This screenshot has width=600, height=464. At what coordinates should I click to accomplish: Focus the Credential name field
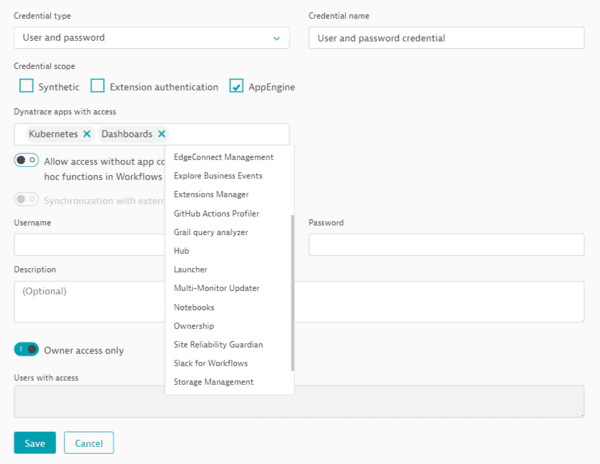point(446,38)
